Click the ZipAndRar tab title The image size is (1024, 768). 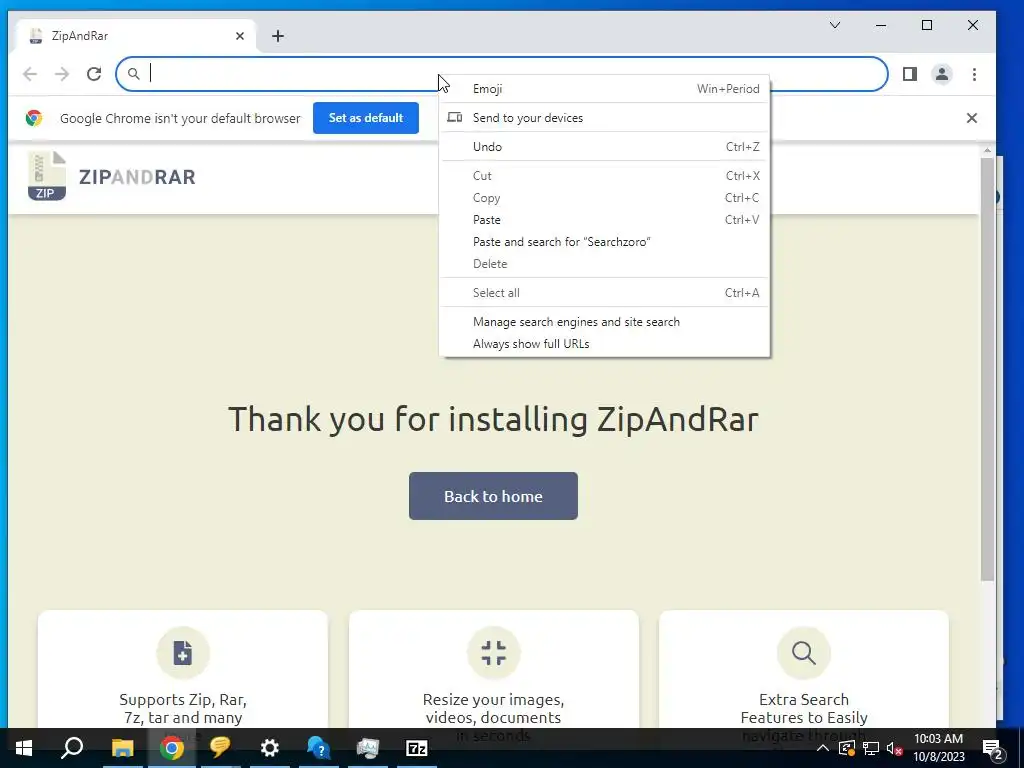pos(80,36)
